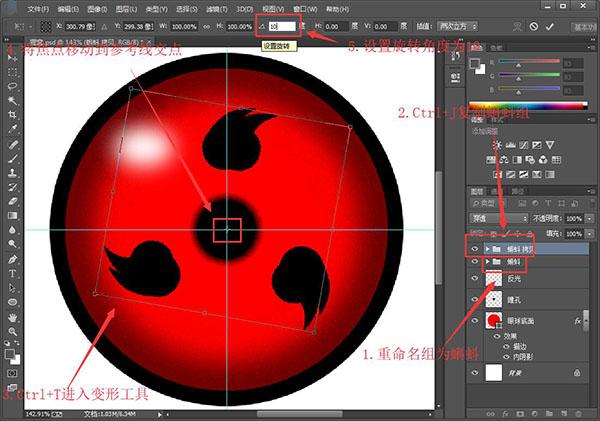The width and height of the screenshot is (600, 421).
Task: Add Vibrance adjustment triangle icon
Action: click(x=550, y=145)
